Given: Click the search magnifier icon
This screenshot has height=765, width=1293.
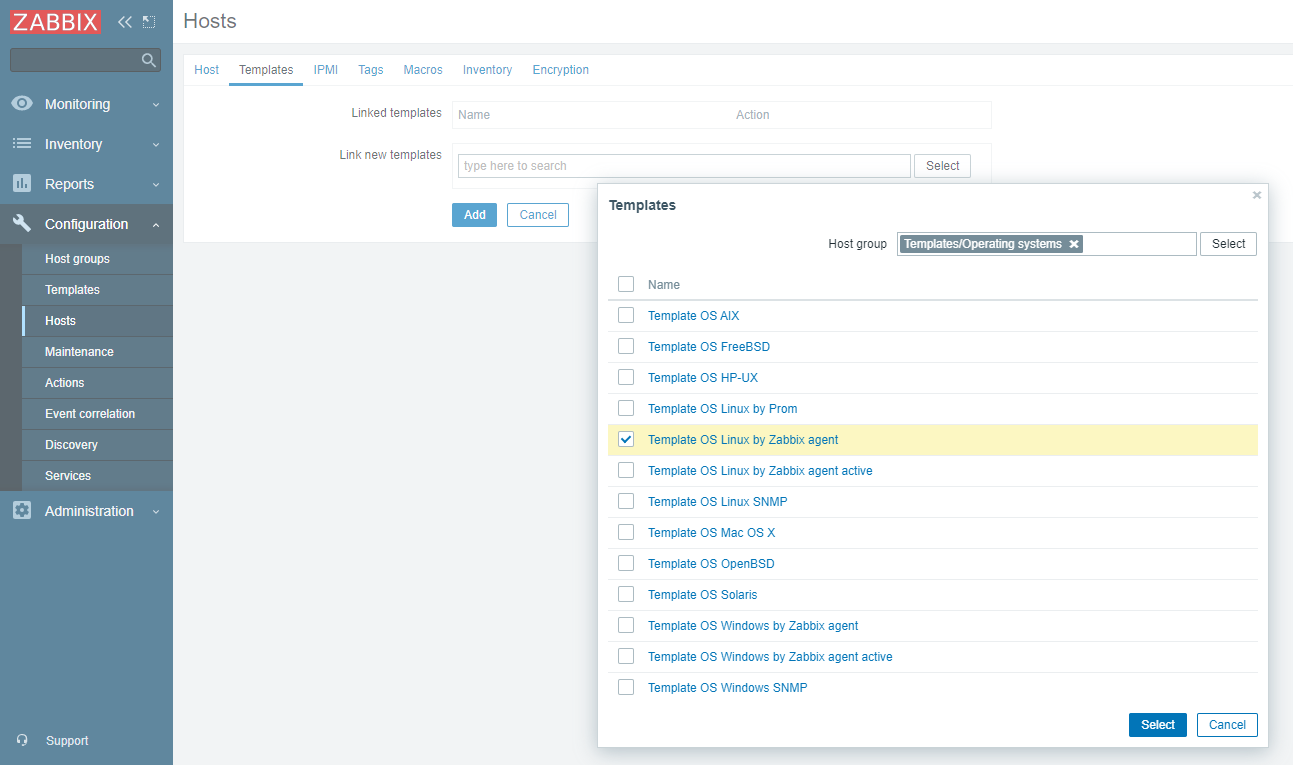Looking at the screenshot, I should [x=149, y=60].
